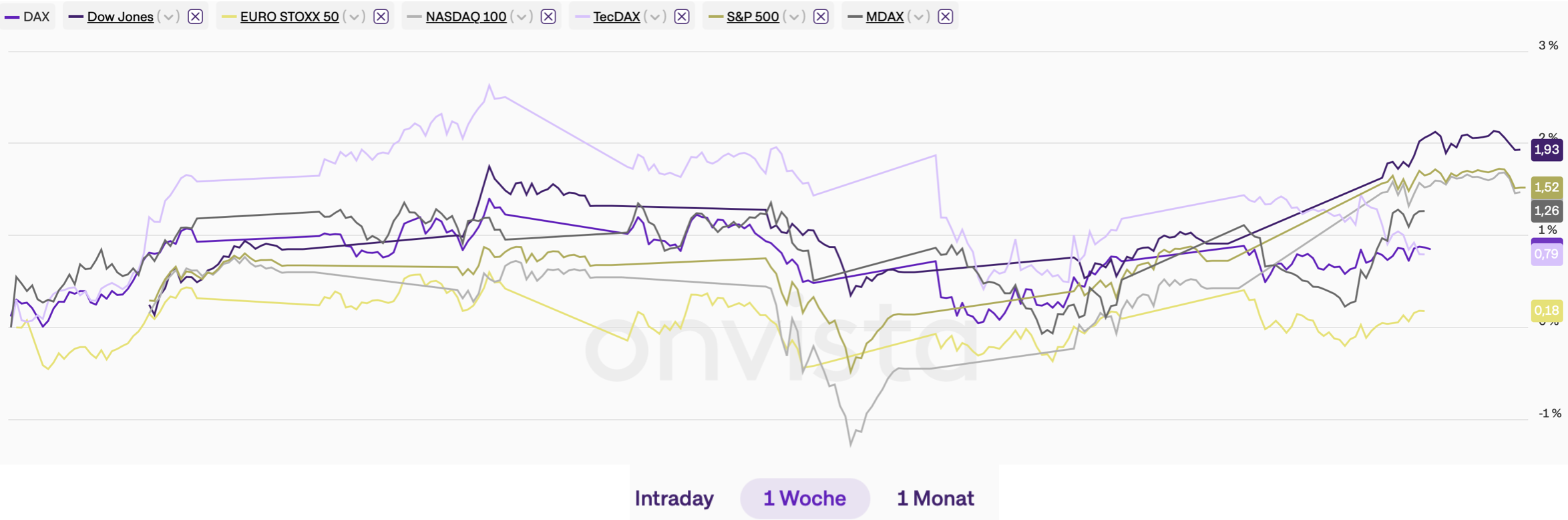This screenshot has height=520, width=1568.
Task: Open the MDAX dropdown chevron
Action: 919,17
